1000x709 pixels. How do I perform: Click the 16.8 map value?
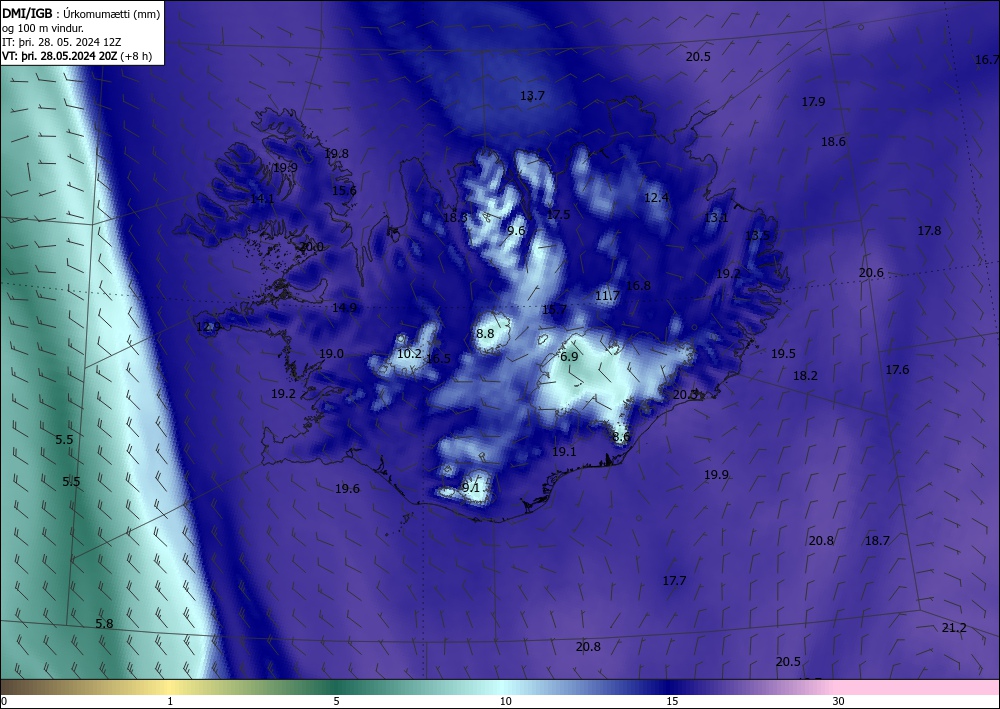pos(638,286)
